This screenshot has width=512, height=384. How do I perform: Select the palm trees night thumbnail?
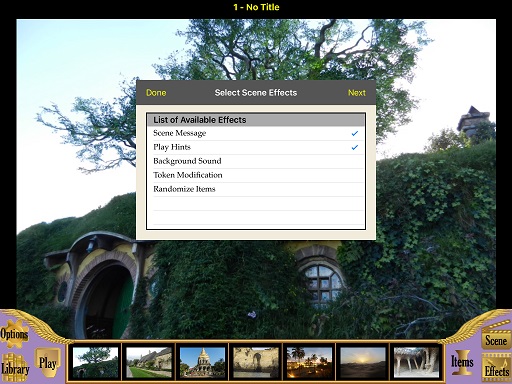(309, 362)
